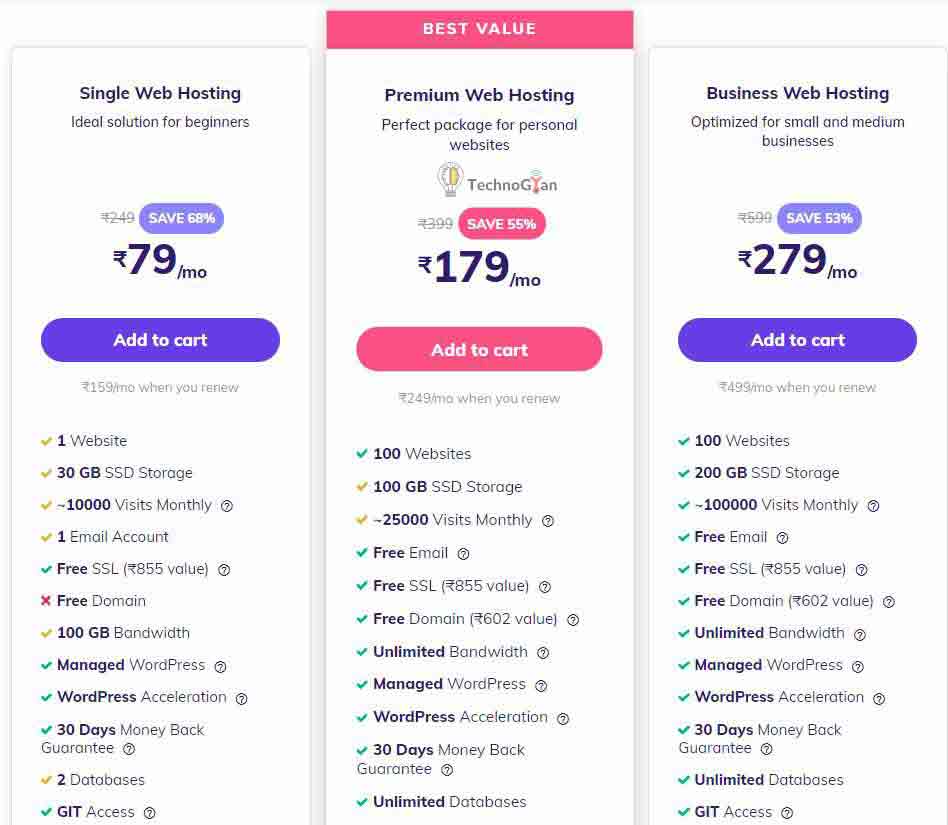This screenshot has width=948, height=825.
Task: Click the SAVE 55% pink badge
Action: point(501,224)
